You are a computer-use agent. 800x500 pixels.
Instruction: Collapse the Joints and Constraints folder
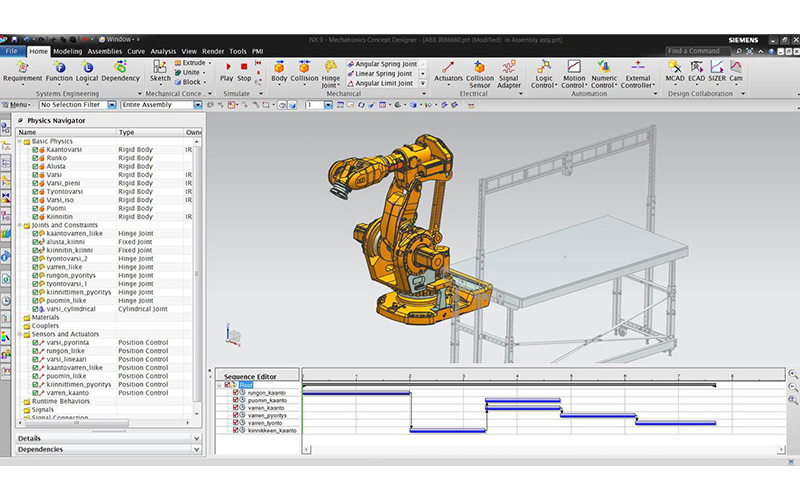pos(20,225)
